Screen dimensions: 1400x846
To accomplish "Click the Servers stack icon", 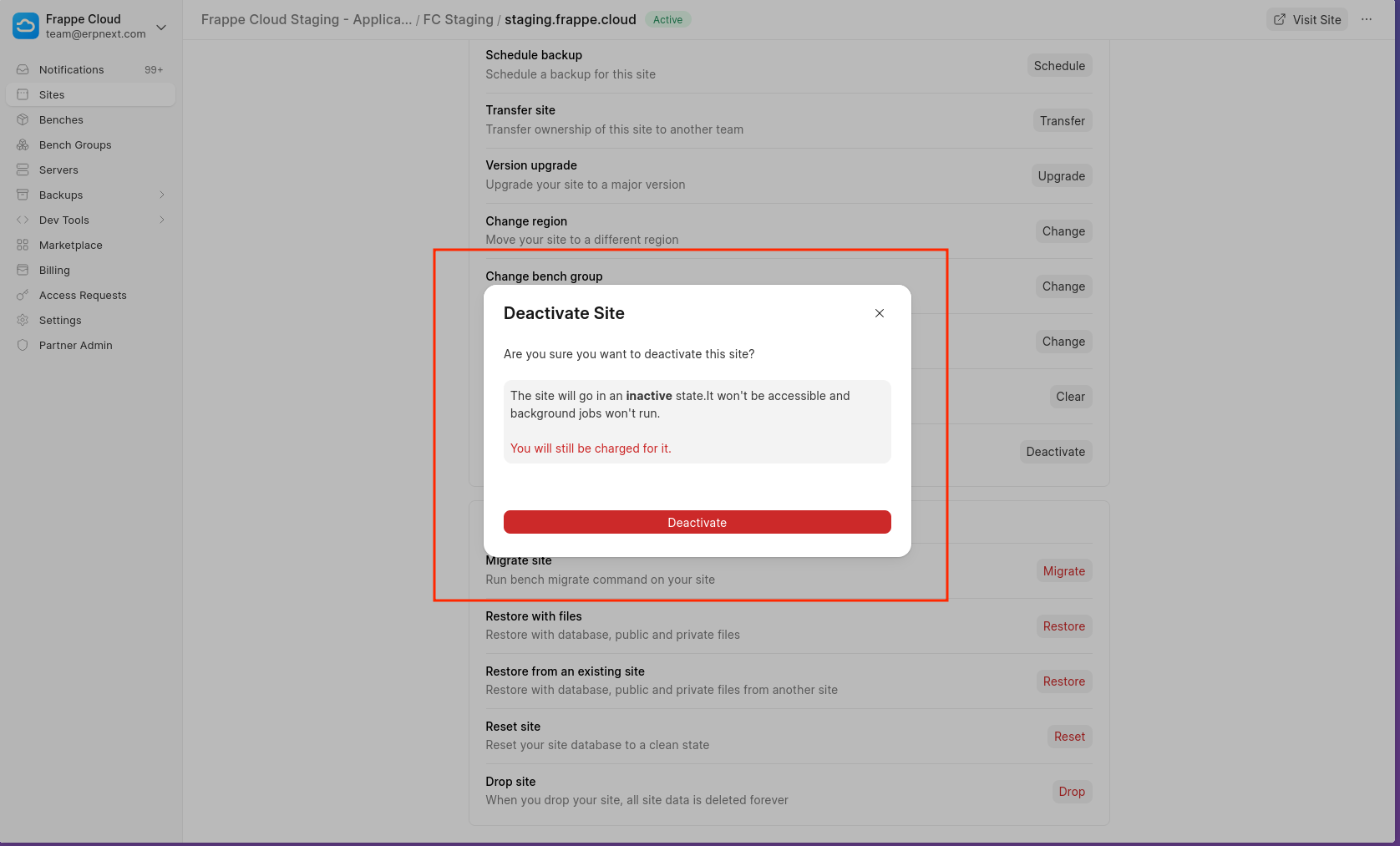I will (x=23, y=170).
